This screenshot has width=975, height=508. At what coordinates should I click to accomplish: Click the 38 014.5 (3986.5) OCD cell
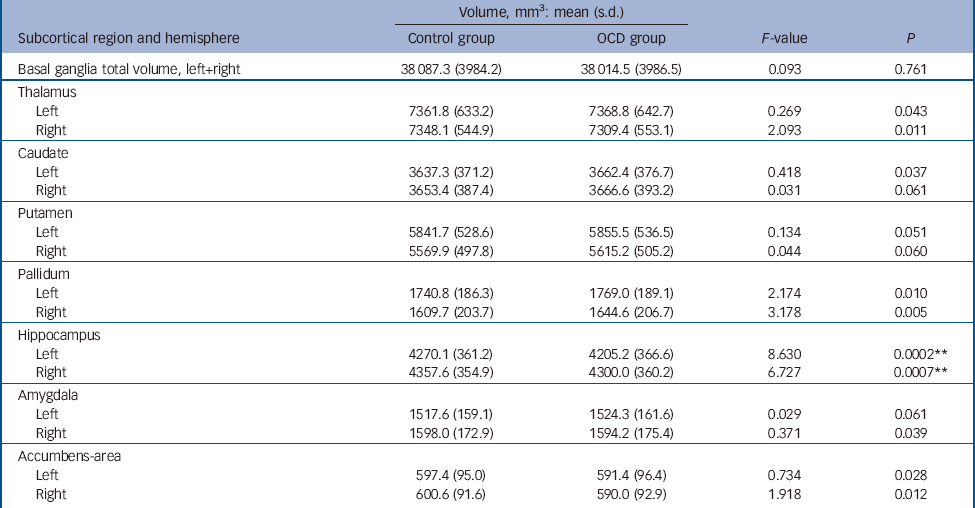(630, 69)
